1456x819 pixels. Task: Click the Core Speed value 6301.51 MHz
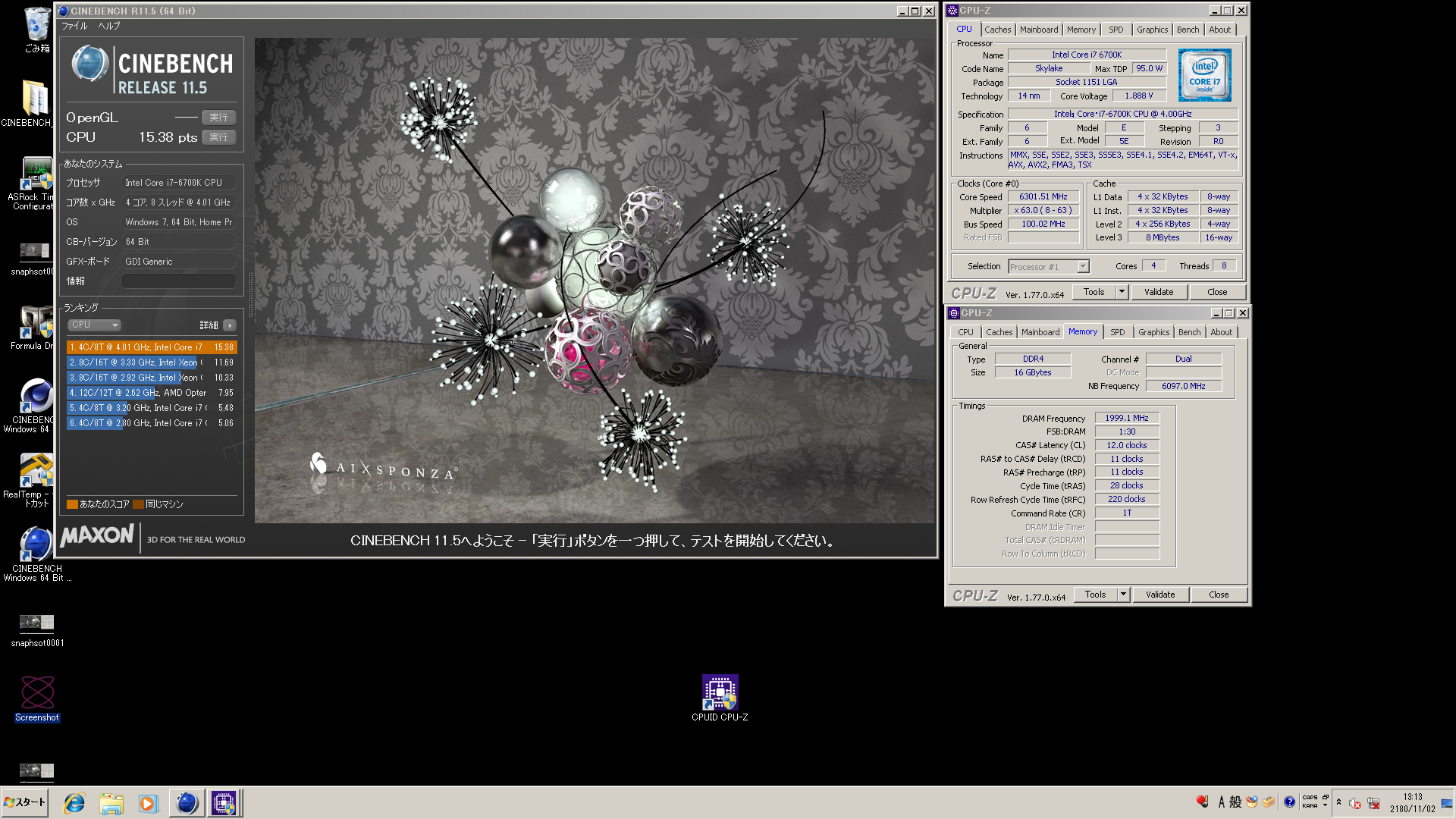pyautogui.click(x=1043, y=196)
